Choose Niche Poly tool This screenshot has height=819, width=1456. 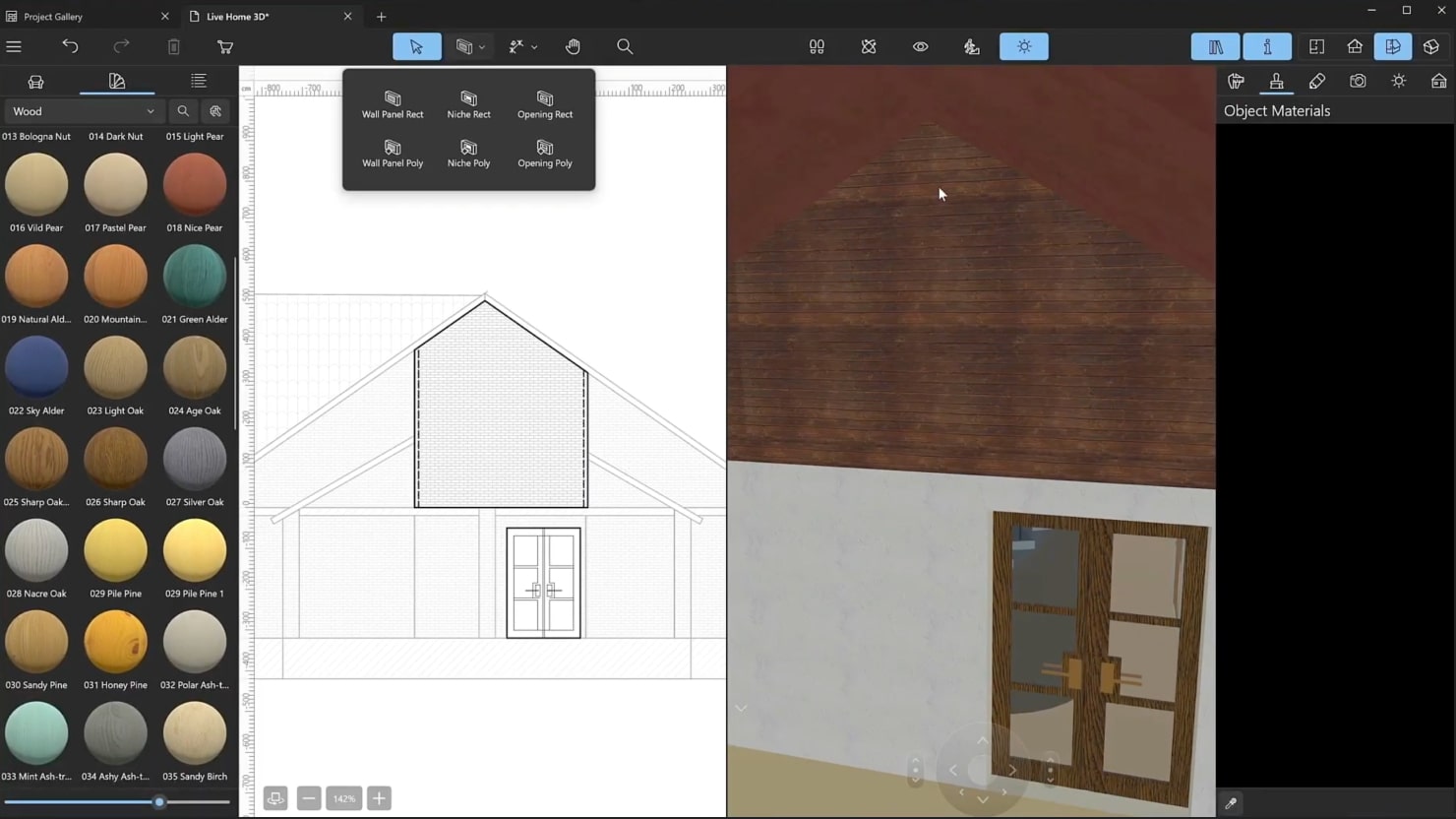point(468,154)
